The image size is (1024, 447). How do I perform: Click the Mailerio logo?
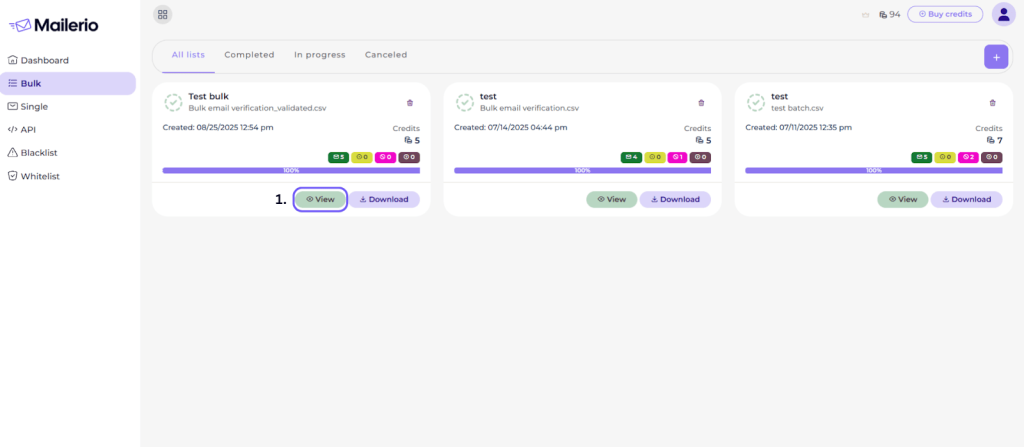coord(54,25)
